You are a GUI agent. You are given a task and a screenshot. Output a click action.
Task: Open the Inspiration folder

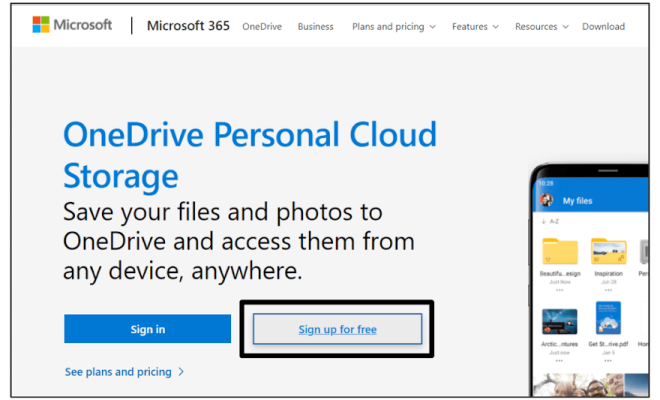608,251
